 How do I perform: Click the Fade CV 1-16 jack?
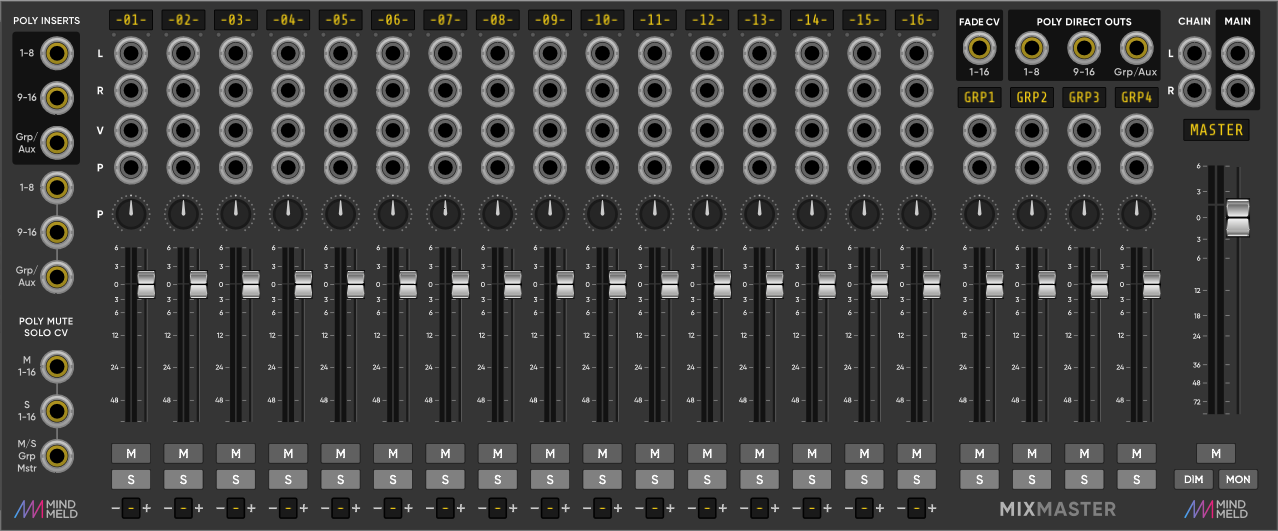tap(980, 46)
